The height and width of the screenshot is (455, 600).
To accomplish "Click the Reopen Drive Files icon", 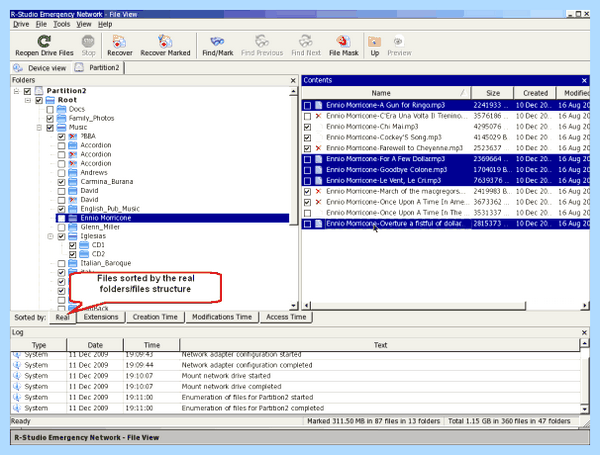I will click(44, 41).
